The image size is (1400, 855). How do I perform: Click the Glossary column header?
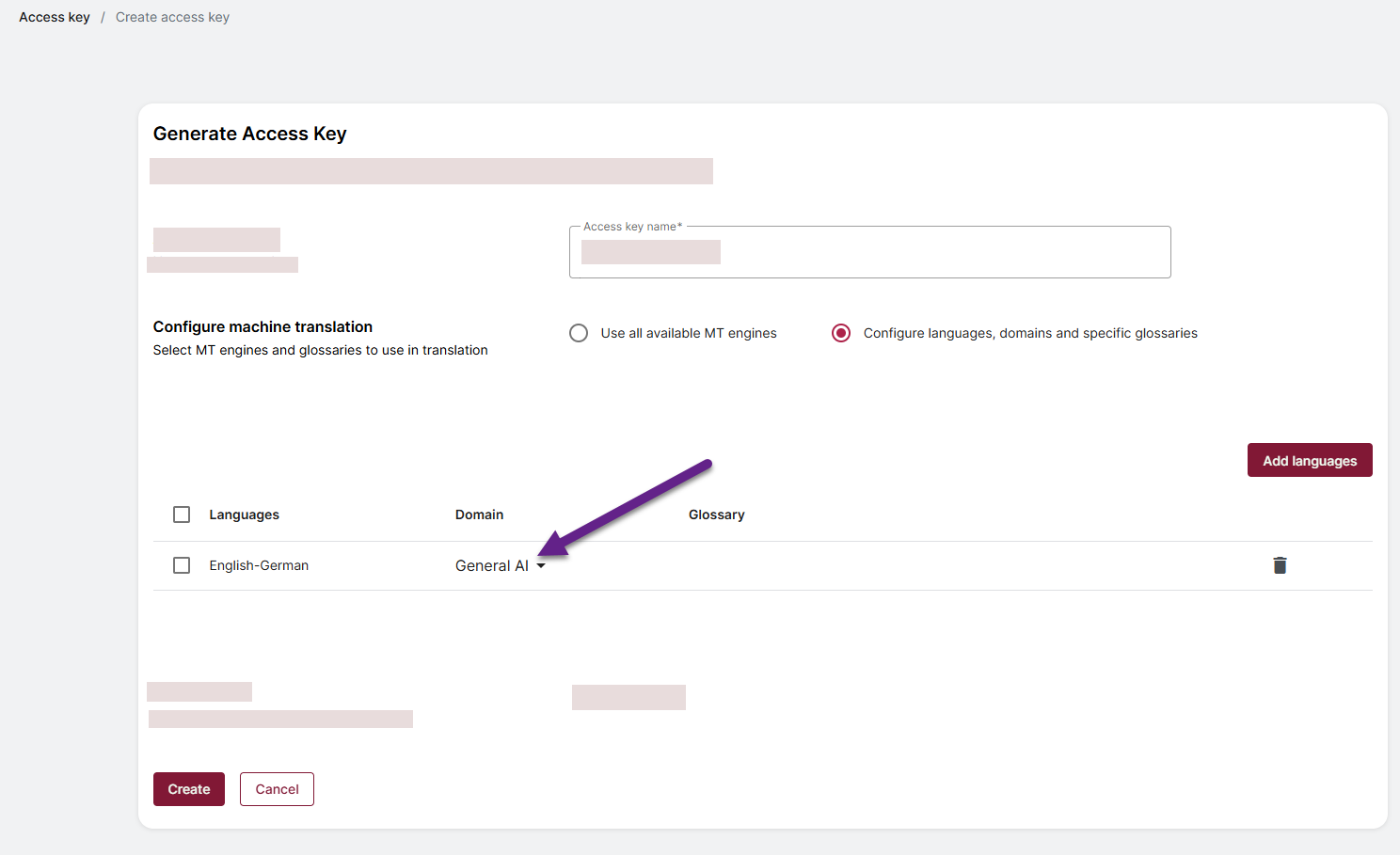tap(716, 515)
